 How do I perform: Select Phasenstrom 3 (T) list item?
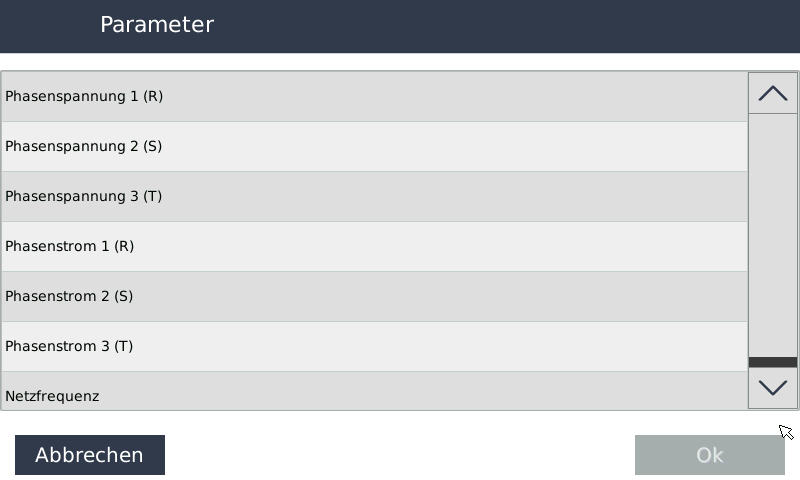pyautogui.click(x=374, y=347)
